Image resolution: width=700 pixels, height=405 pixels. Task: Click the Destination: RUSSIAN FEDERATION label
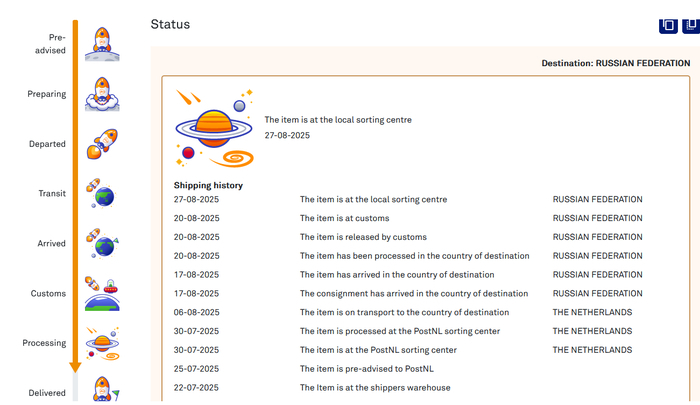[615, 63]
